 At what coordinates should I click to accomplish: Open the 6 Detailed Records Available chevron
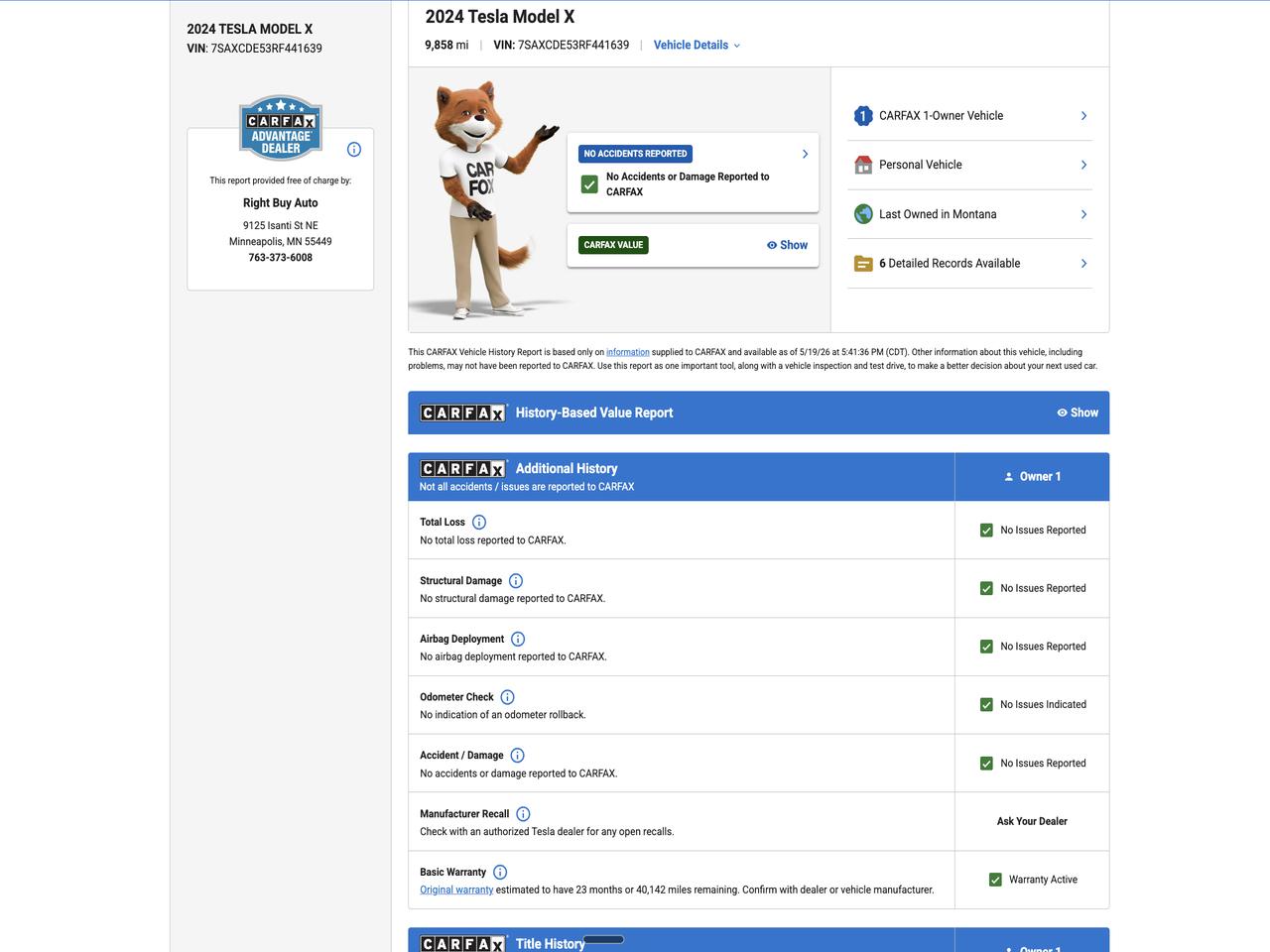[1083, 264]
